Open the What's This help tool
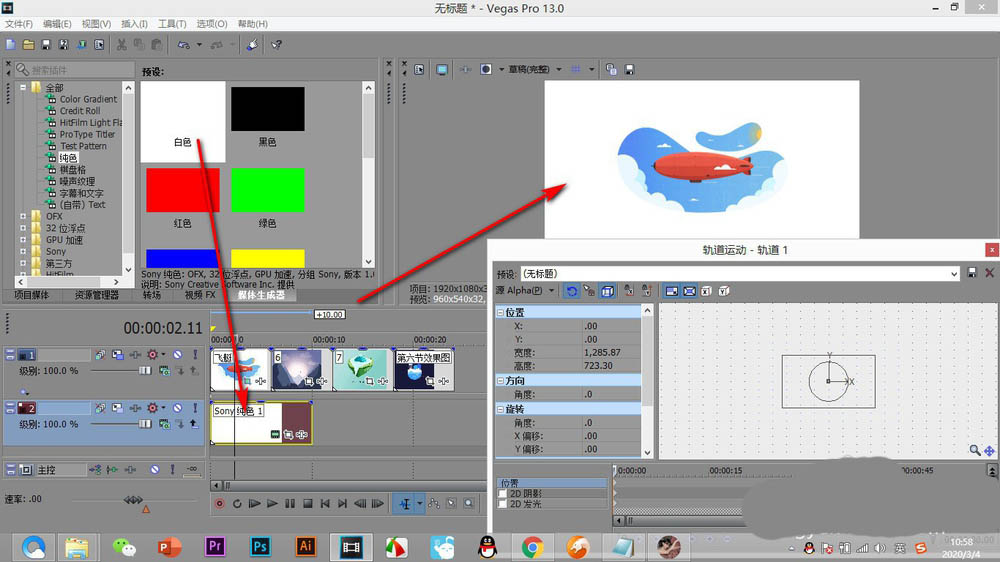This screenshot has width=1000, height=562. coord(276,45)
